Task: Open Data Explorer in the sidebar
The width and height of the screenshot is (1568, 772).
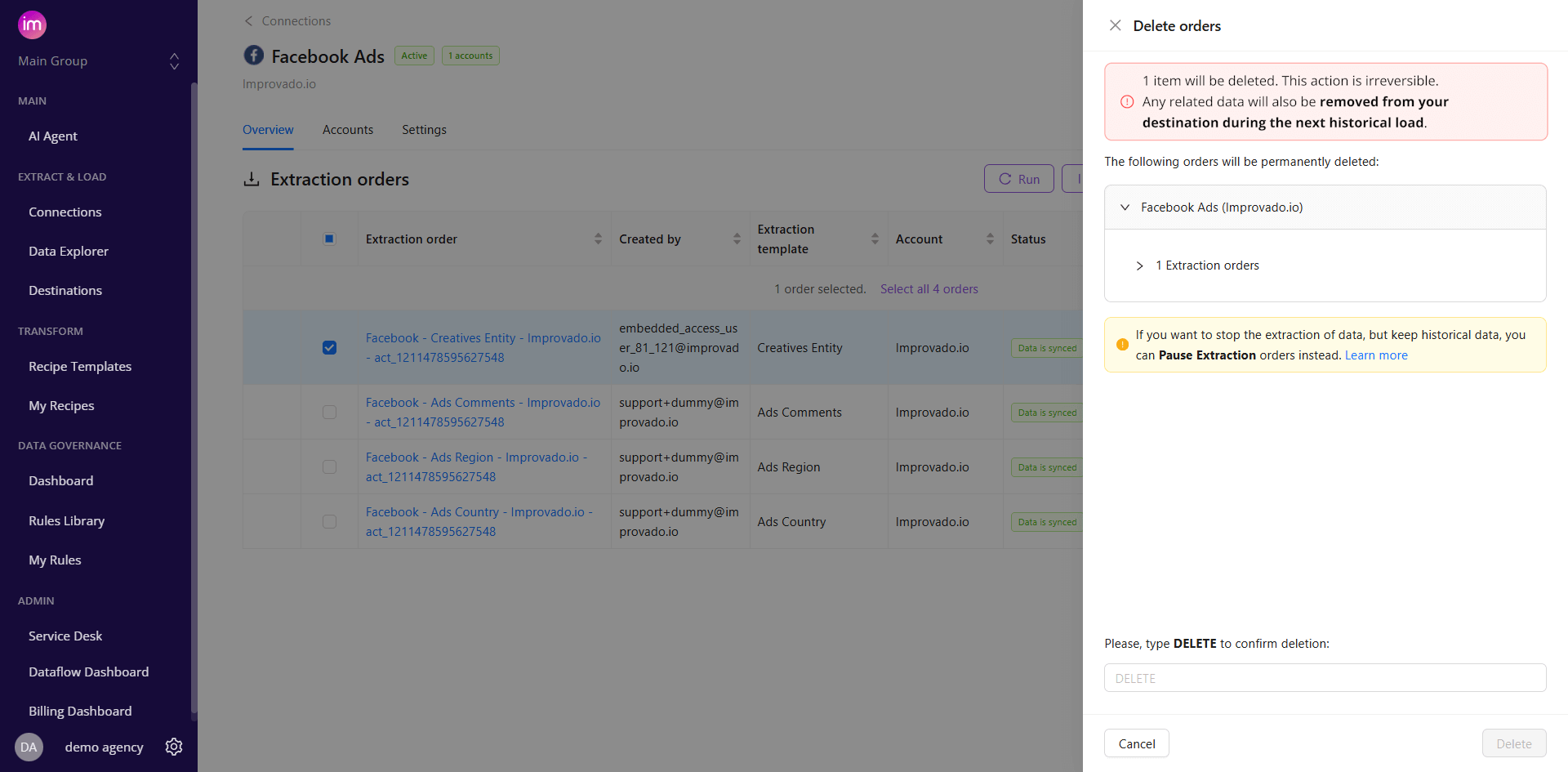Action: click(x=69, y=252)
